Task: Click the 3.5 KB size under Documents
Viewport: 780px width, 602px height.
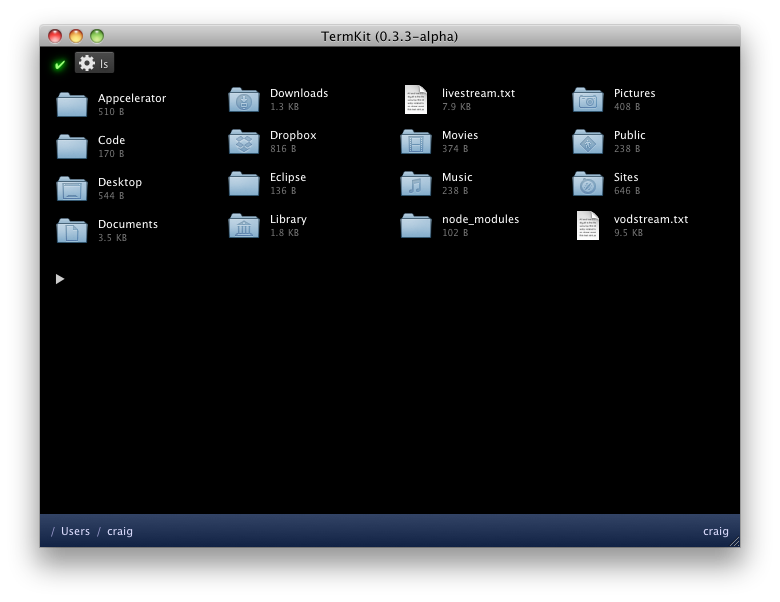Action: tap(112, 237)
